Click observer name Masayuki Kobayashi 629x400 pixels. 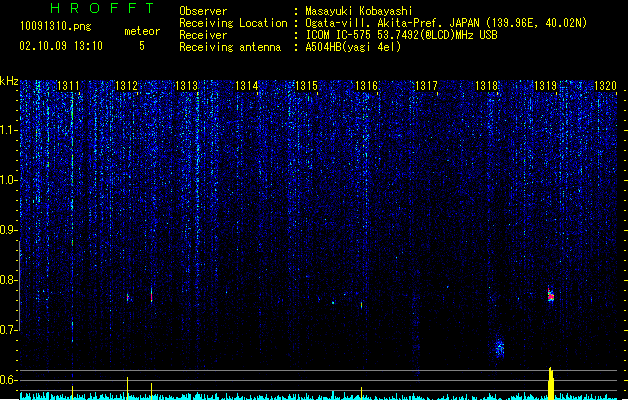click(x=358, y=11)
